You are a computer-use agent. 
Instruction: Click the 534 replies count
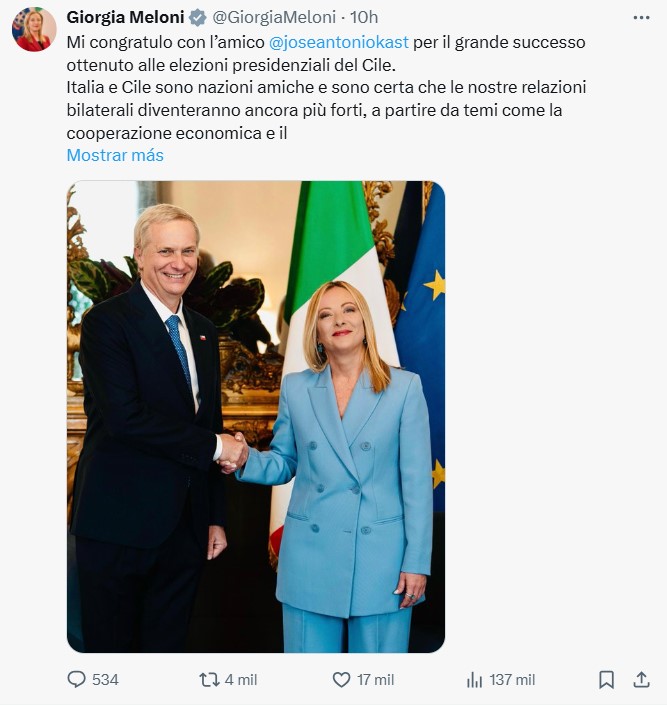105,679
